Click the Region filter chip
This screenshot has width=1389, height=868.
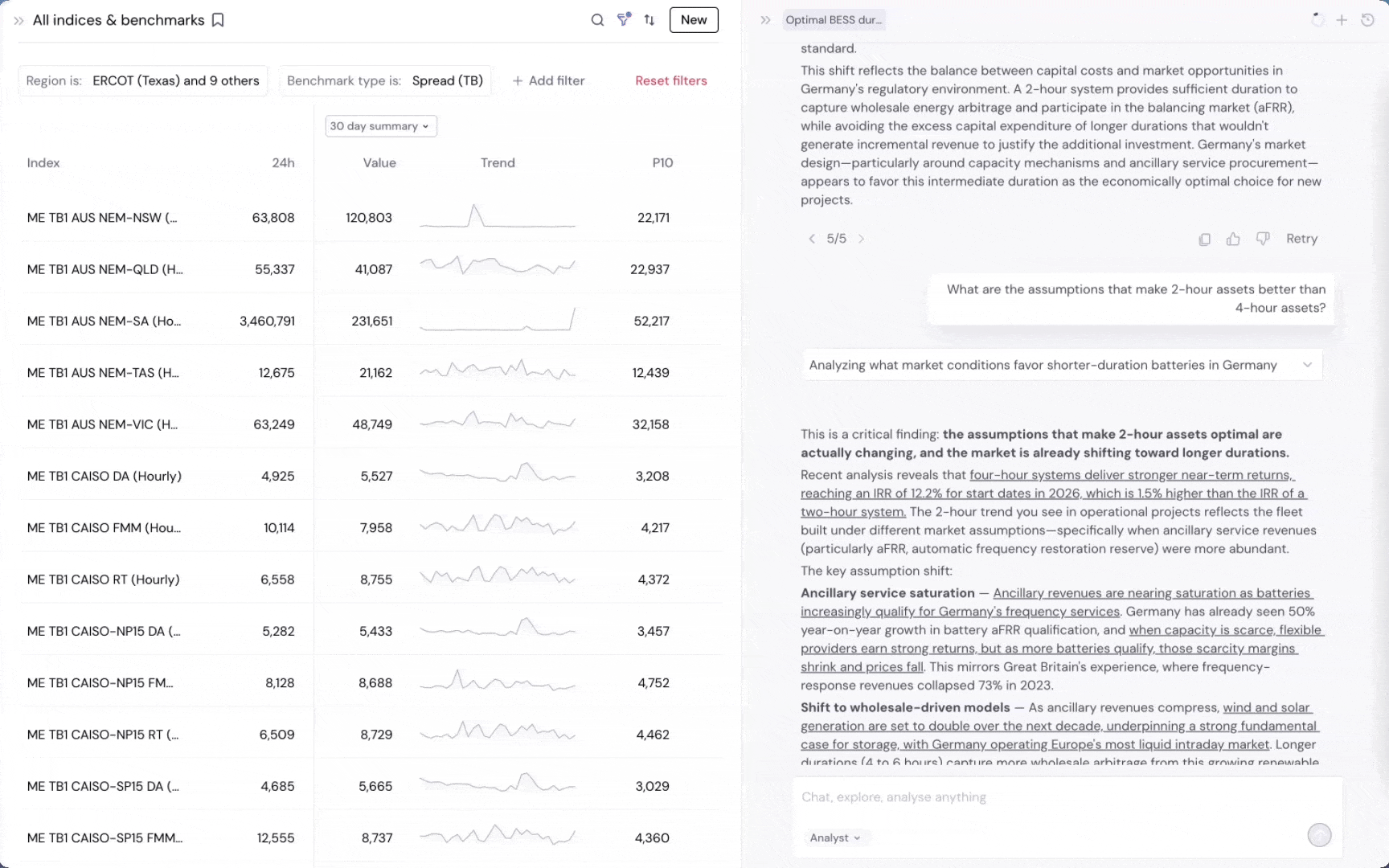pos(142,80)
